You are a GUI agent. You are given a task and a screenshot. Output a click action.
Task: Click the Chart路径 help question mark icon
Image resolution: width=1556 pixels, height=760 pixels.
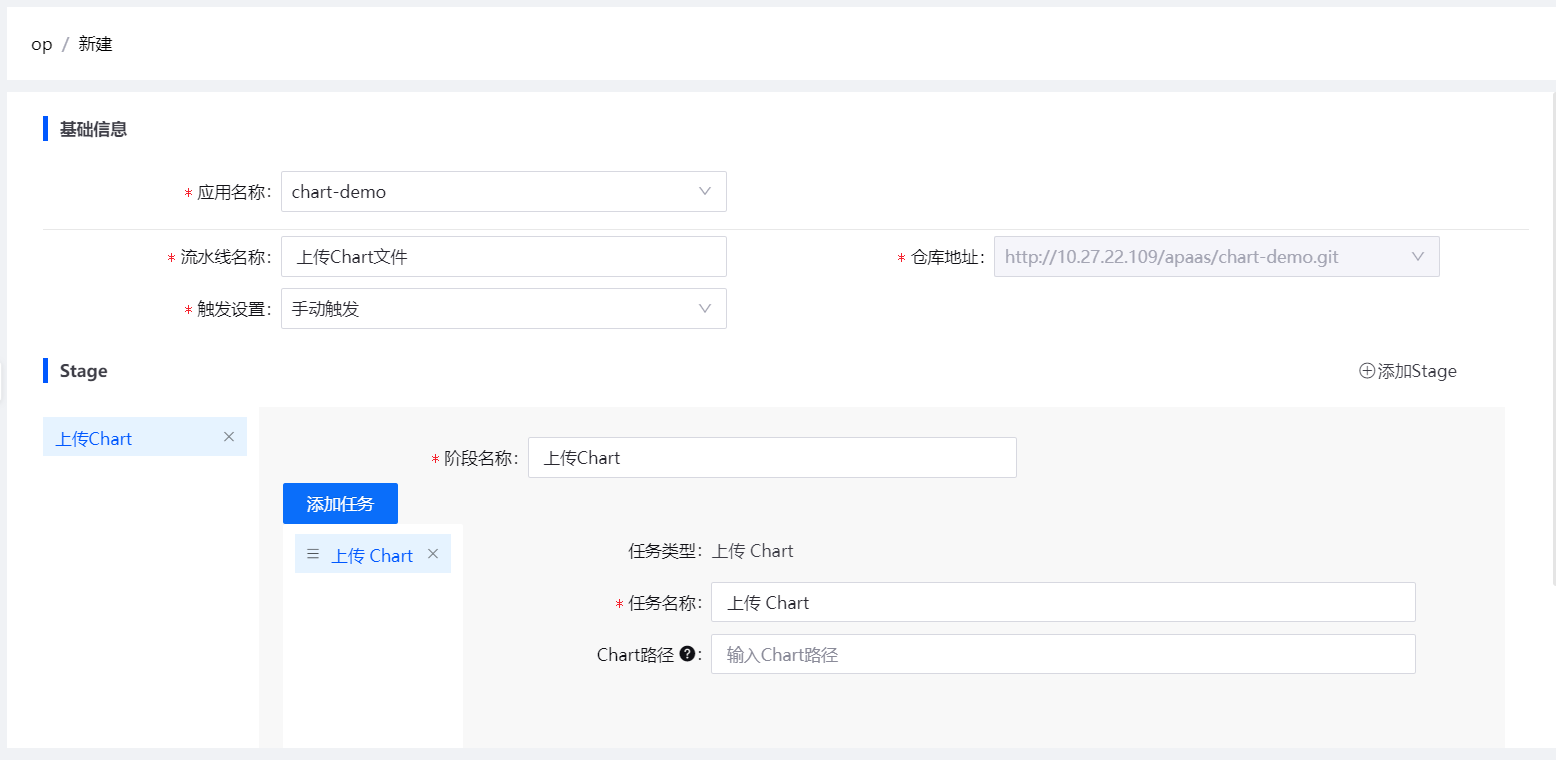pyautogui.click(x=687, y=654)
